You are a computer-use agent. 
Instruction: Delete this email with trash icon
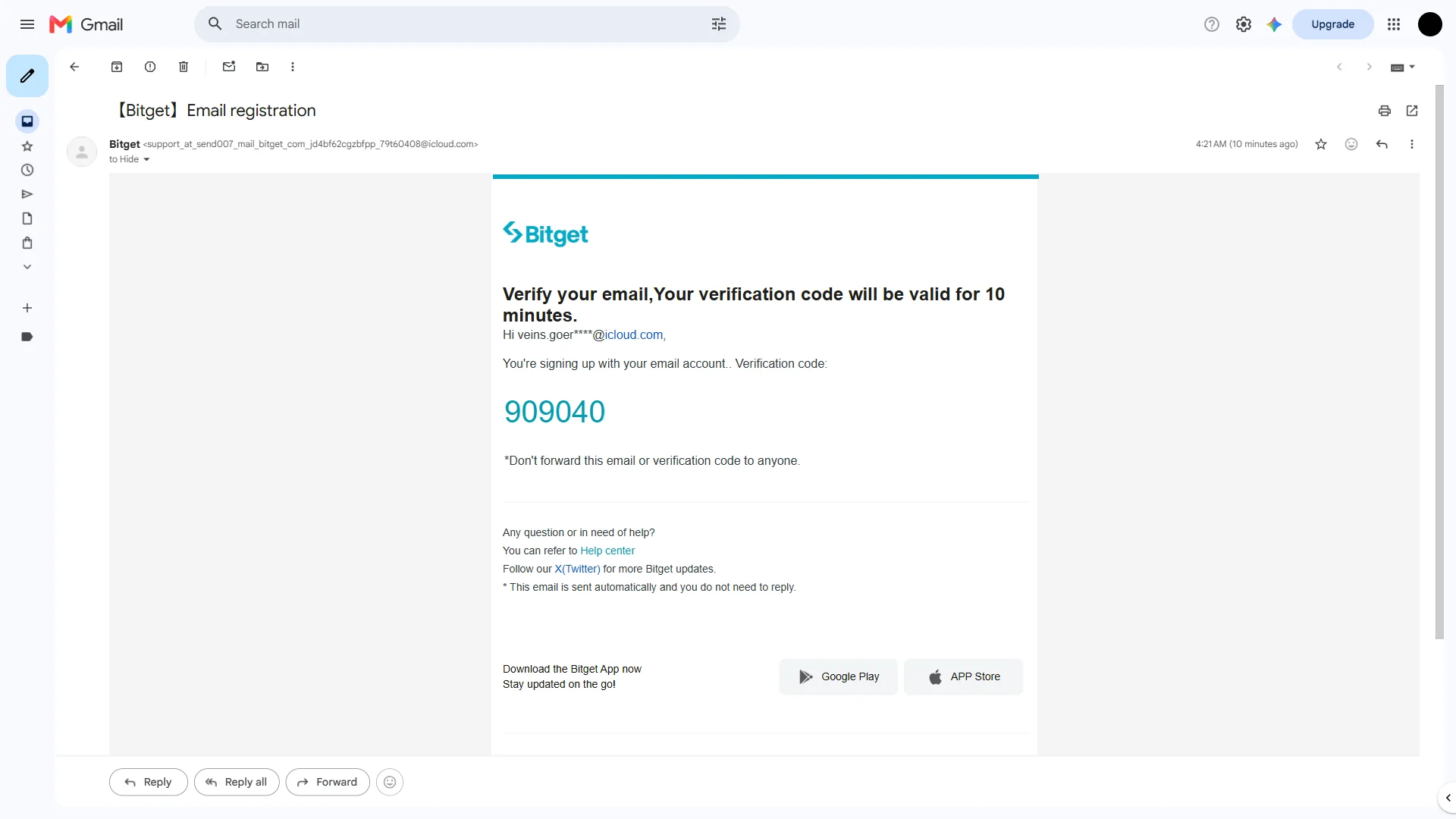point(184,67)
